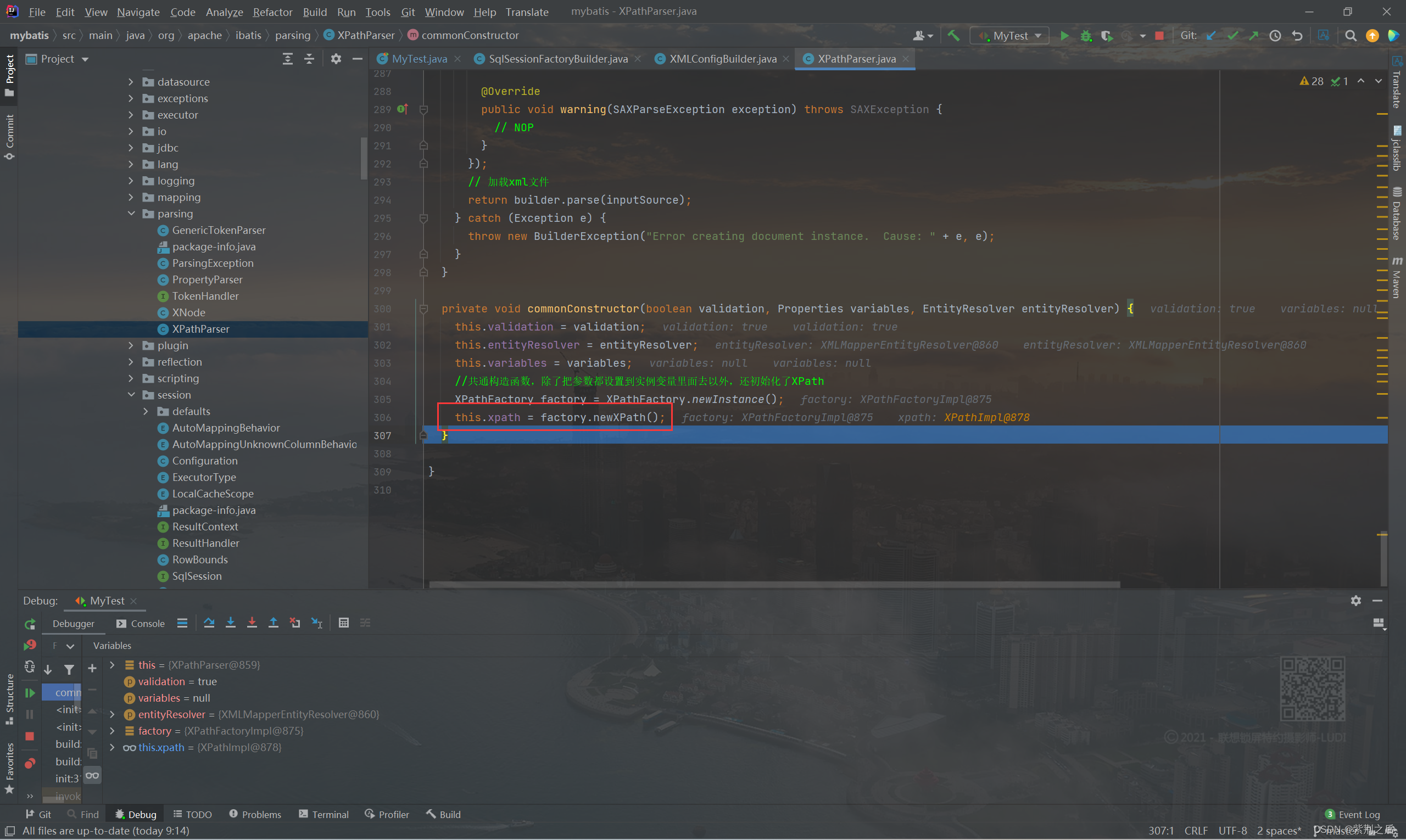This screenshot has width=1406, height=840.
Task: Click the Step Into debugger icon
Action: (x=231, y=623)
